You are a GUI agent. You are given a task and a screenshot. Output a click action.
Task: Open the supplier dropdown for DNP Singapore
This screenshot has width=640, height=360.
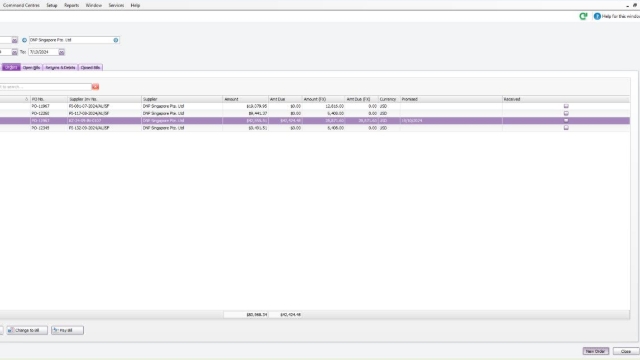pos(116,40)
